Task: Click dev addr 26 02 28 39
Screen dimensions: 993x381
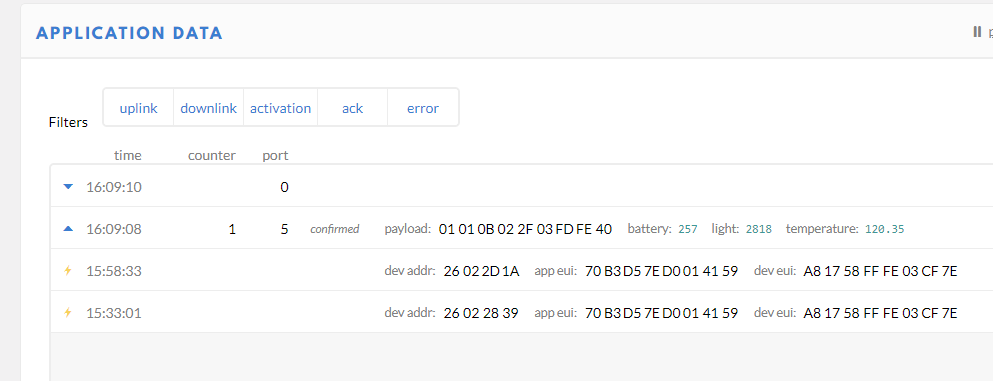Action: pyautogui.click(x=481, y=313)
